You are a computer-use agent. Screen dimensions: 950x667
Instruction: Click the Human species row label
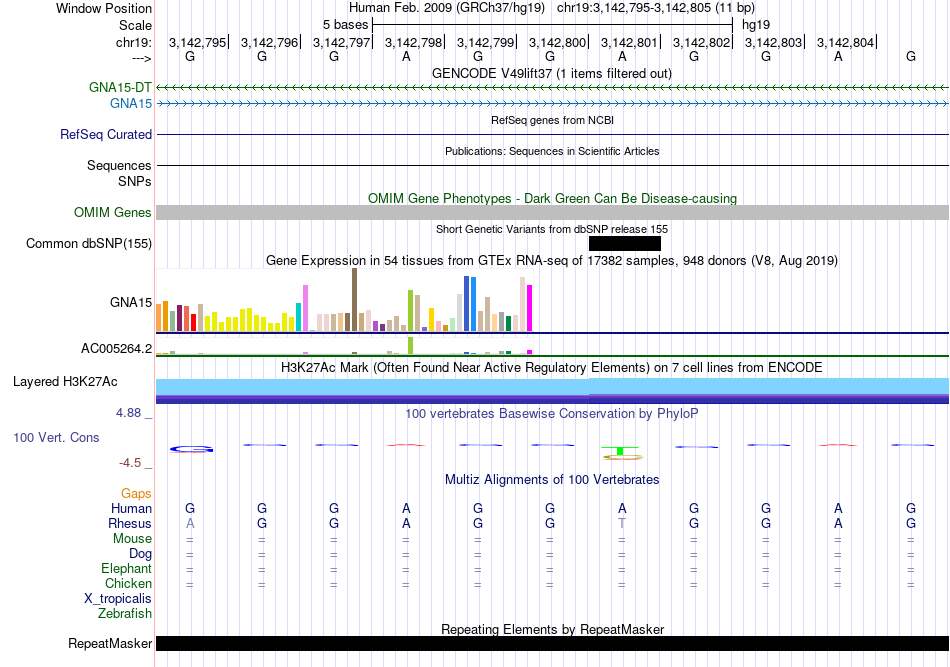131,508
